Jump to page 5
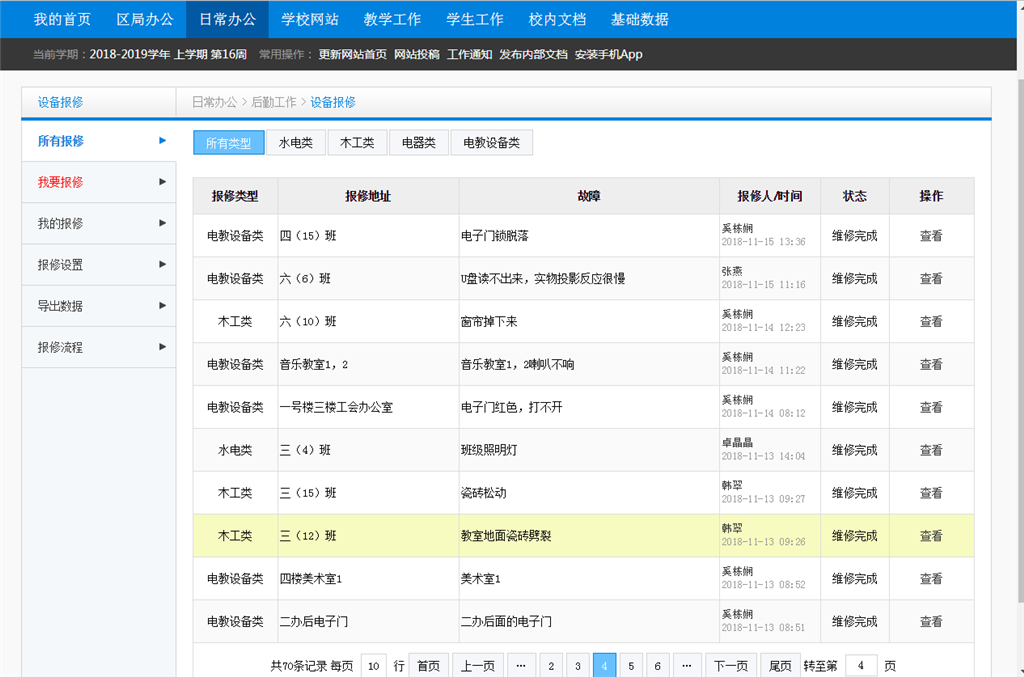 click(631, 665)
